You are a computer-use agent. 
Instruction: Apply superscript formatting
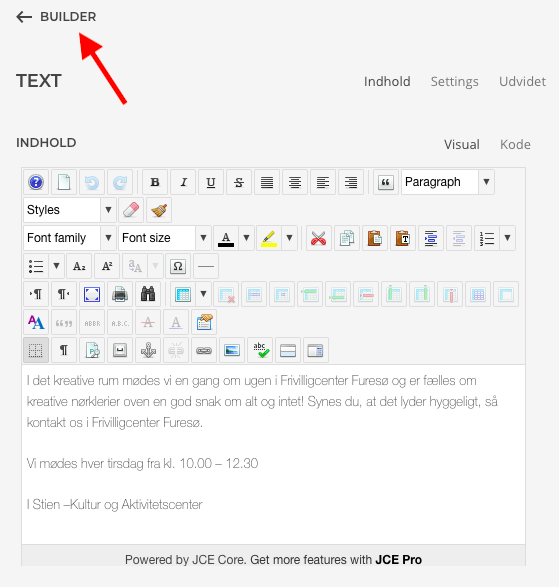107,266
